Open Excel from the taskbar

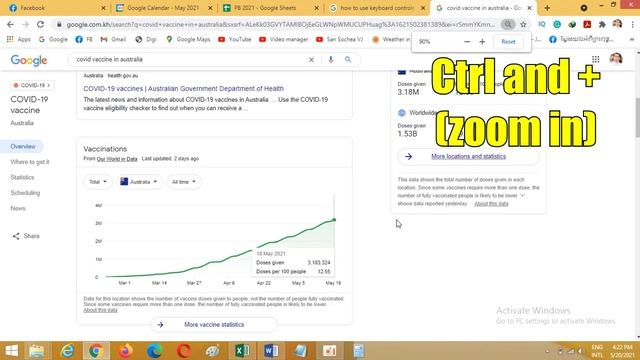click(242, 351)
